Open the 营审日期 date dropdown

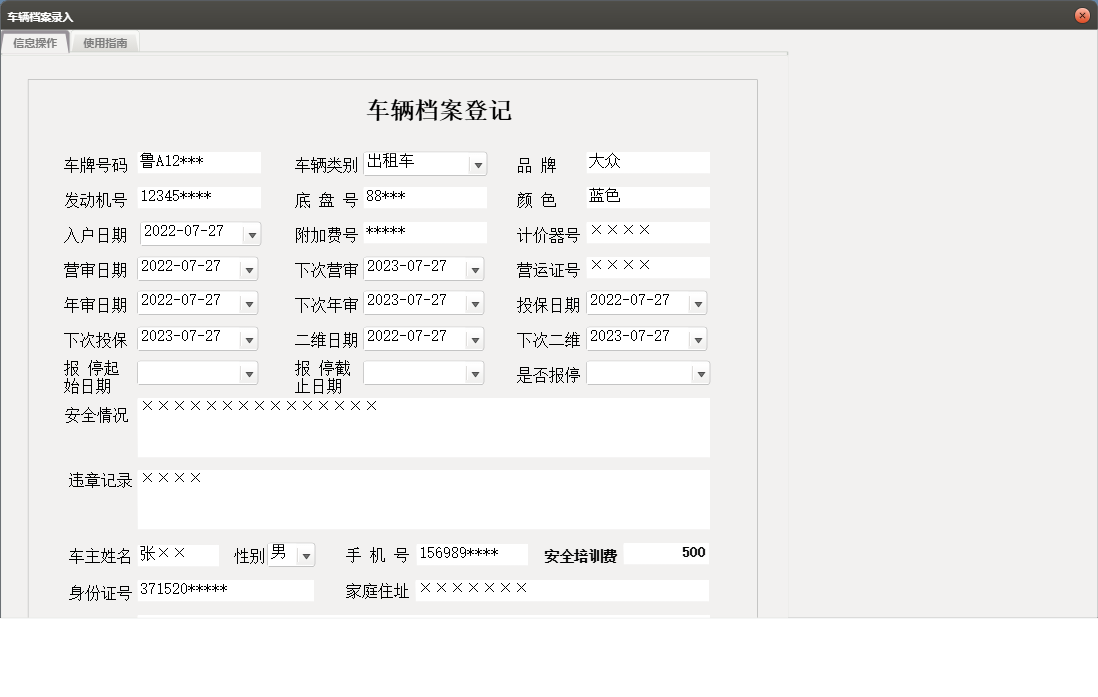[x=249, y=267]
